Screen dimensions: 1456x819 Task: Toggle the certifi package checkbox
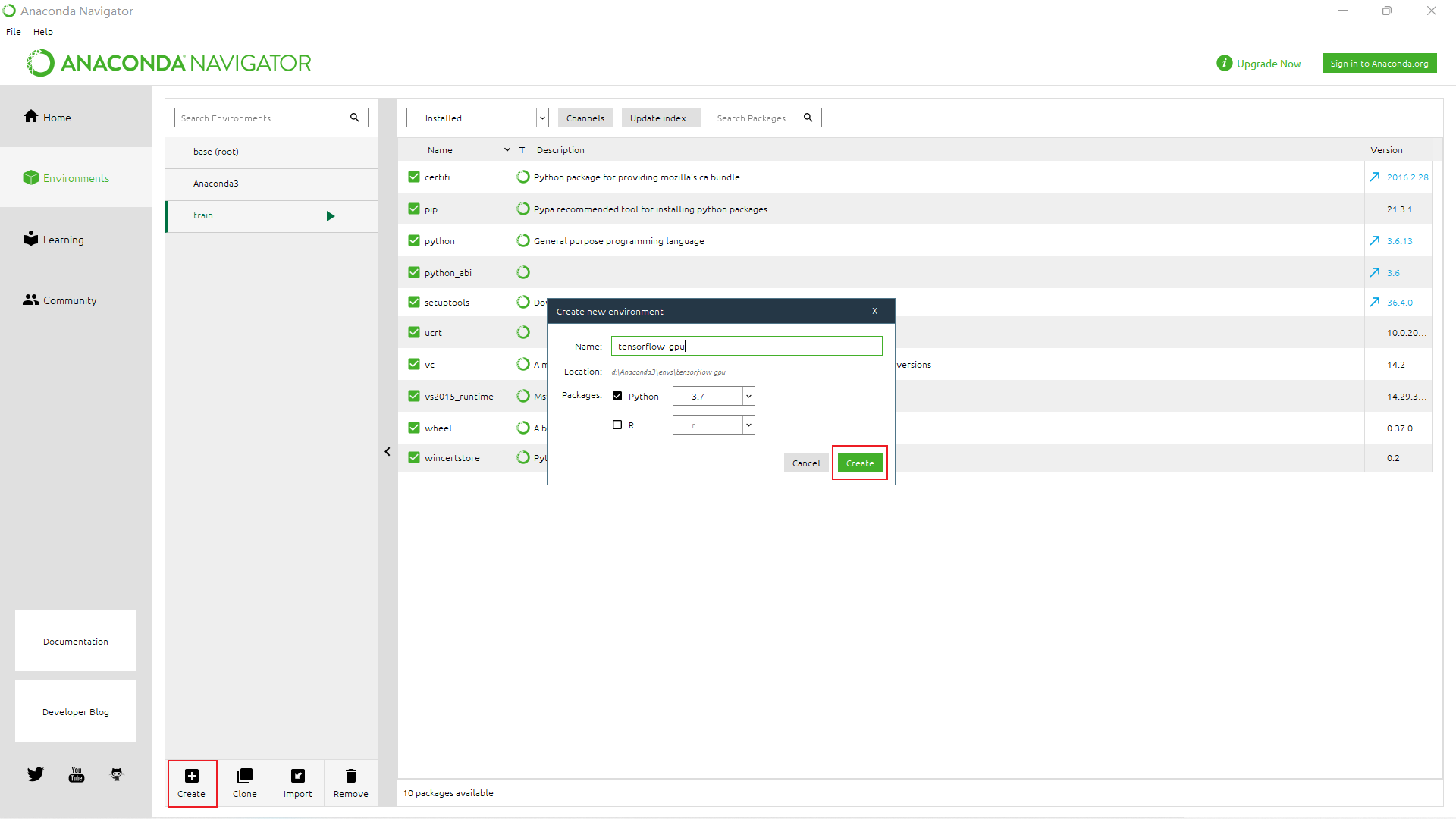[414, 177]
